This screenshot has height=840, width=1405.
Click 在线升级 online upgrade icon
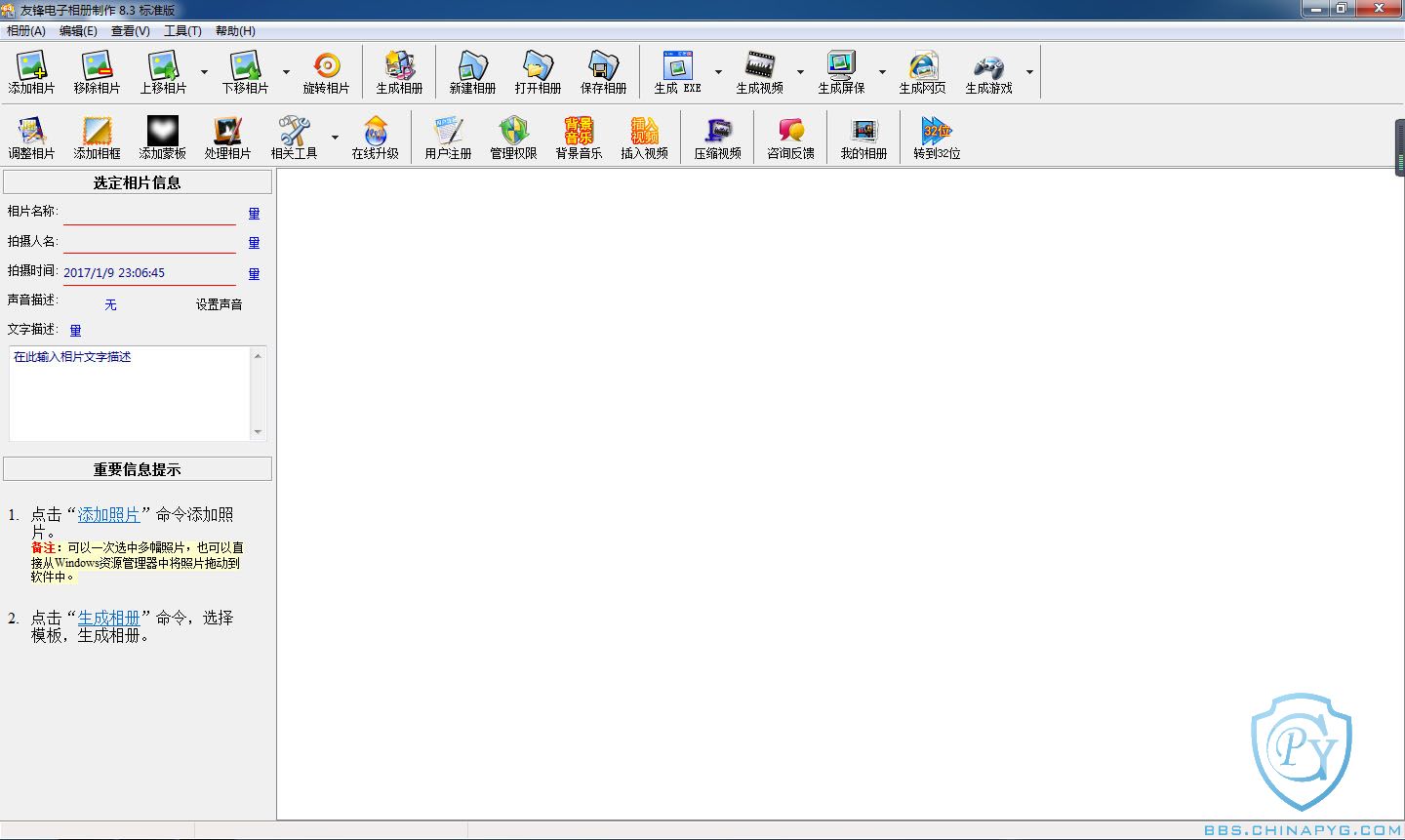(x=375, y=138)
